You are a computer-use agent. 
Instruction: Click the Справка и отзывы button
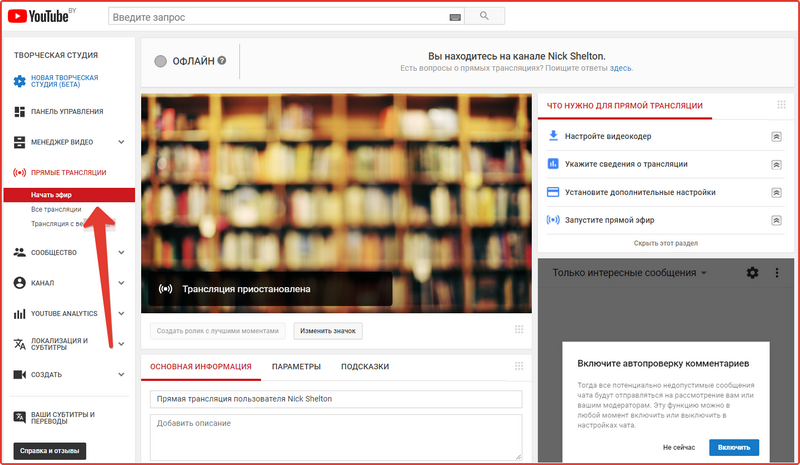(x=49, y=451)
